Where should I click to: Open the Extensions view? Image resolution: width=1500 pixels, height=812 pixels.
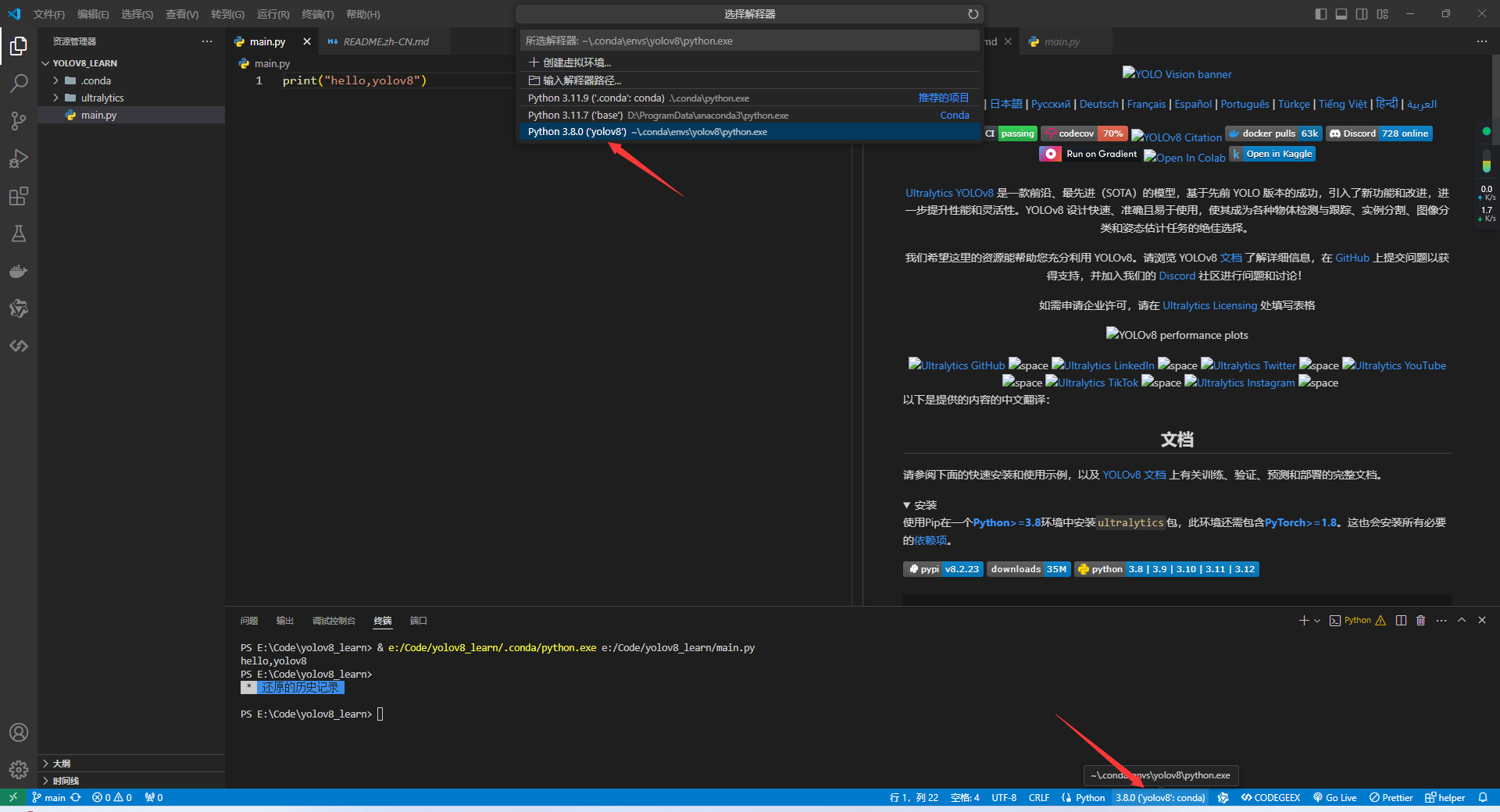(19, 196)
